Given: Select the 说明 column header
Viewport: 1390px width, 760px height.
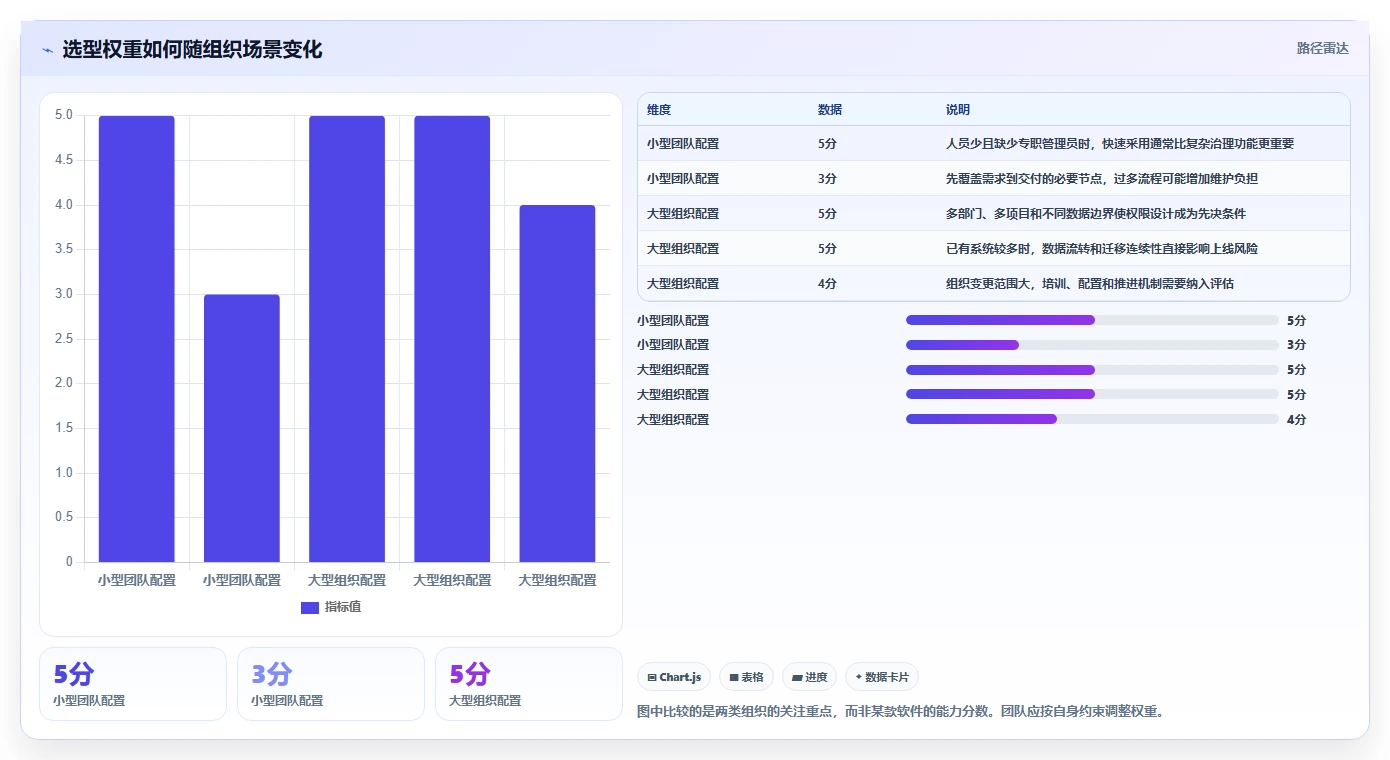Looking at the screenshot, I should click(958, 110).
